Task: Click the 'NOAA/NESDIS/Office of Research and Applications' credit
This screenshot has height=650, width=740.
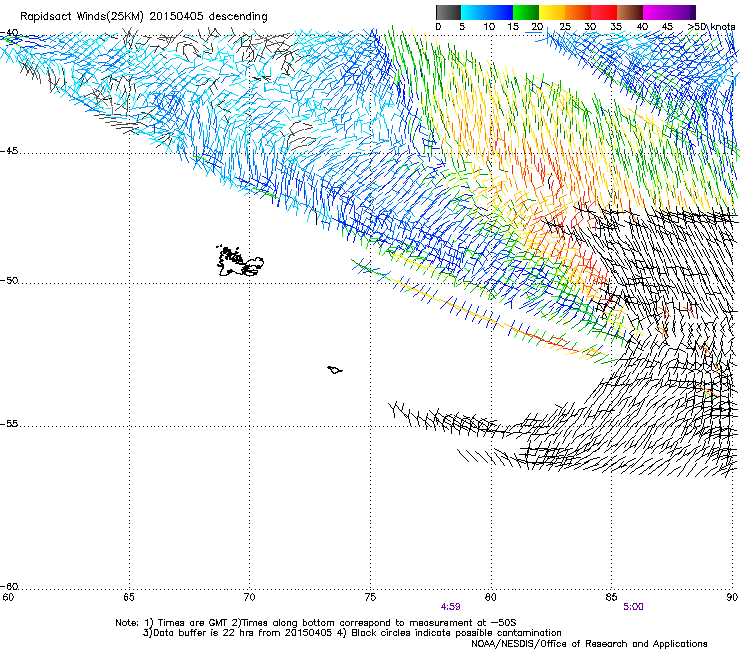Action: (x=589, y=644)
